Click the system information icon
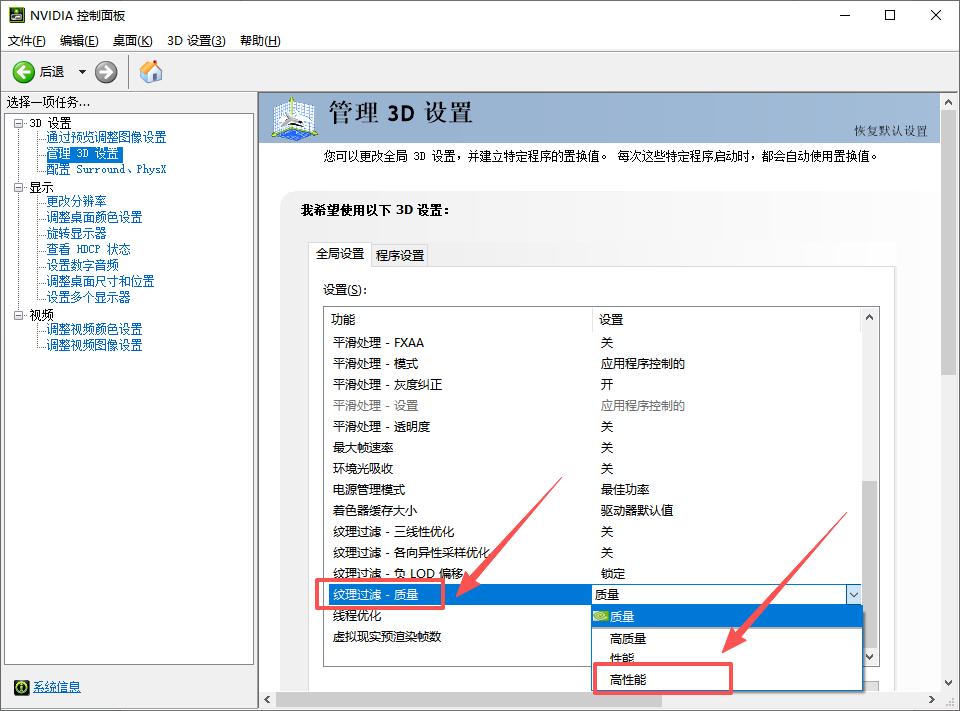Image resolution: width=960 pixels, height=711 pixels. tap(21, 687)
